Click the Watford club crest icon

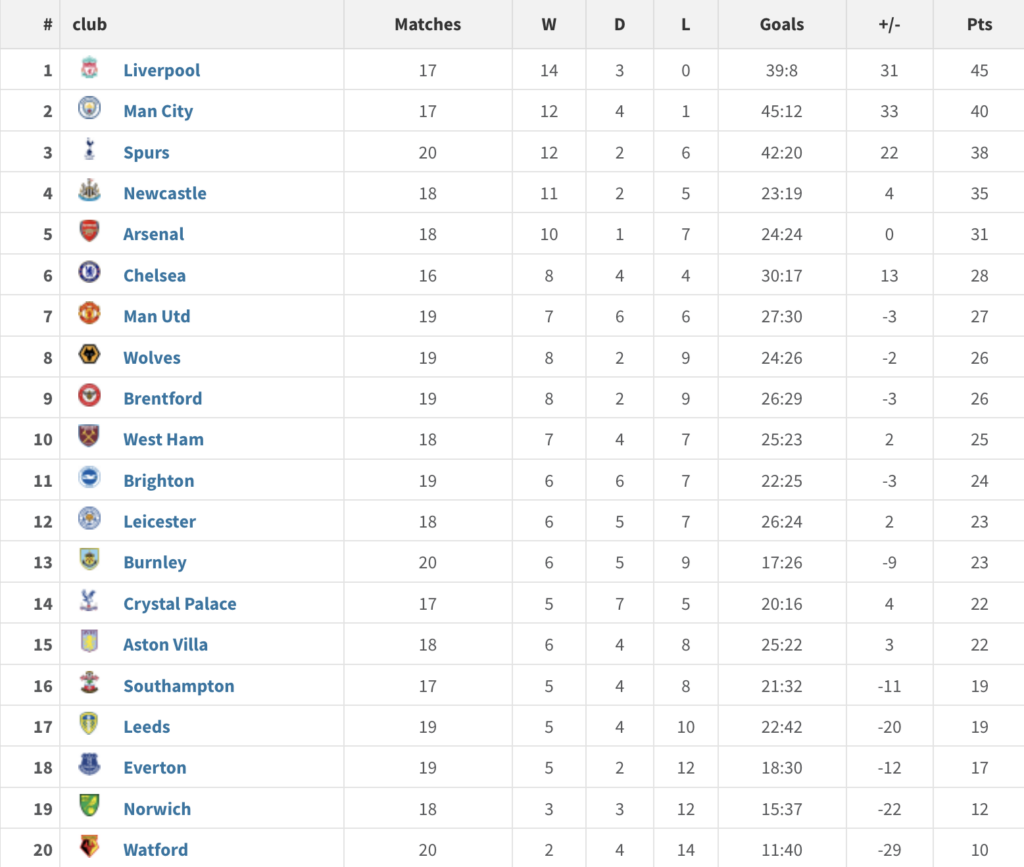[x=89, y=846]
